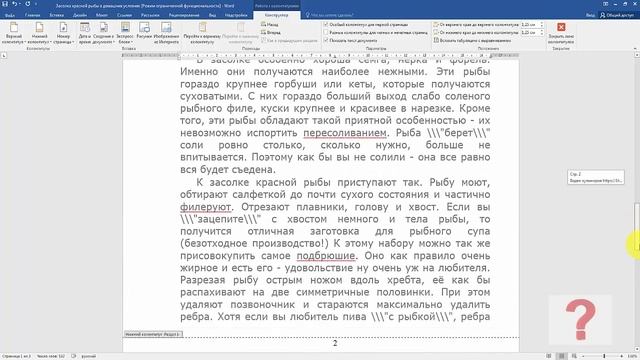Image resolution: width=640 pixels, height=360 pixels.
Task: Close header and footer editing with red X
Action: click(561, 33)
